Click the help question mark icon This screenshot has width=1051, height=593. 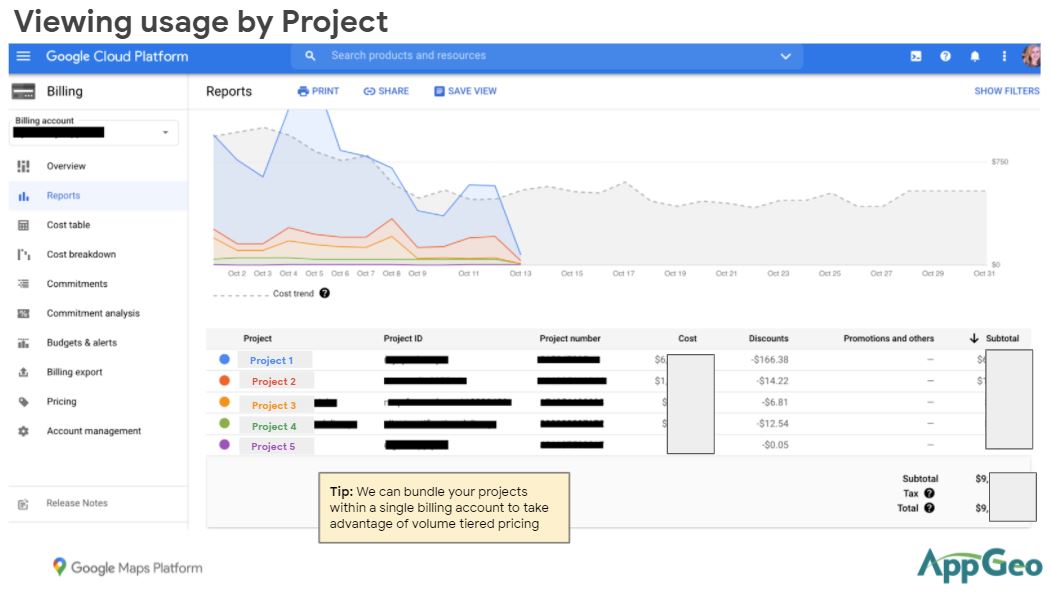click(x=945, y=56)
